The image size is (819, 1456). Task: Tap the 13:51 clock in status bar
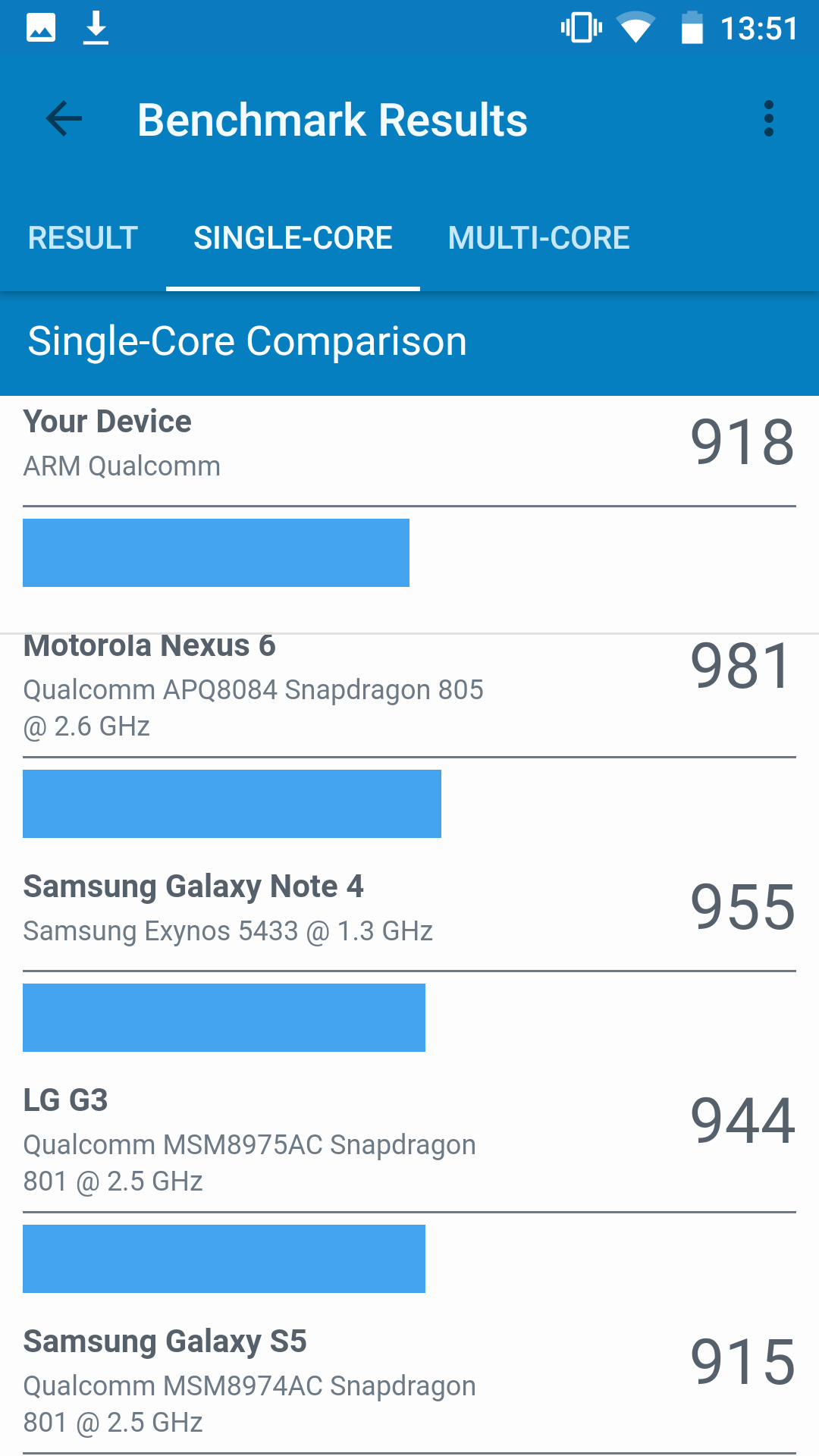758,29
